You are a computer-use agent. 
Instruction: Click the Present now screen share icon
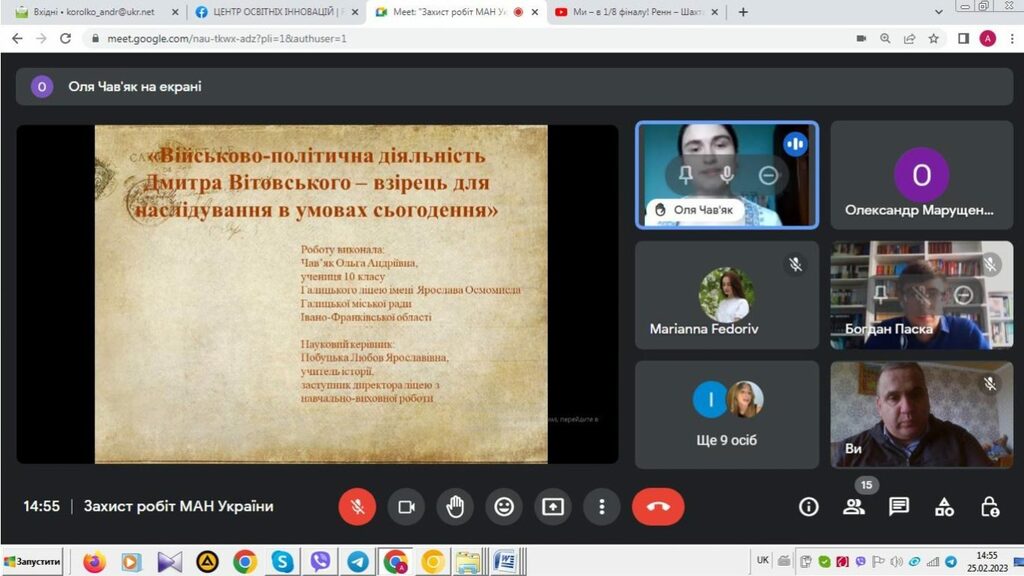click(553, 507)
